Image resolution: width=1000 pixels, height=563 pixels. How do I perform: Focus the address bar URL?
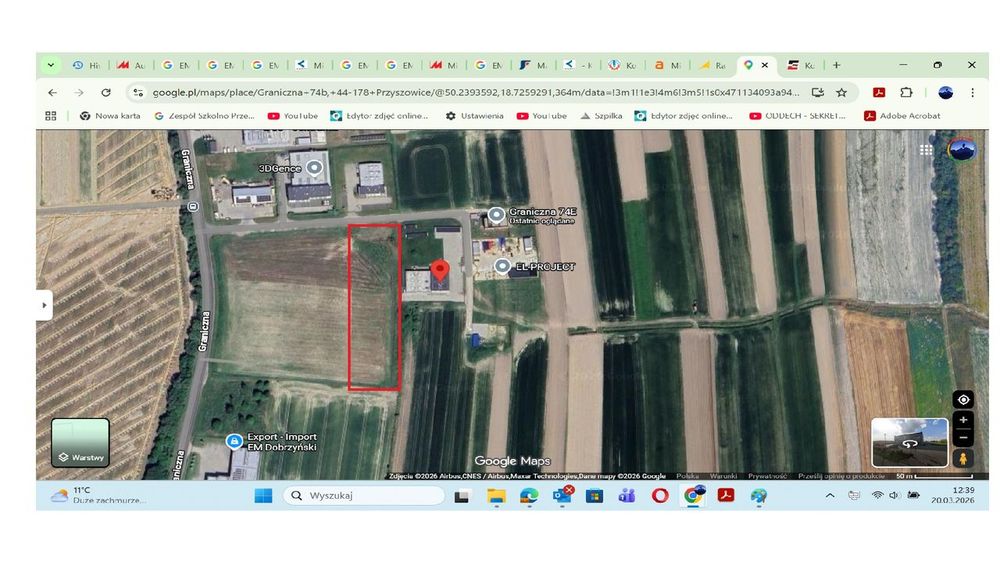(476, 92)
